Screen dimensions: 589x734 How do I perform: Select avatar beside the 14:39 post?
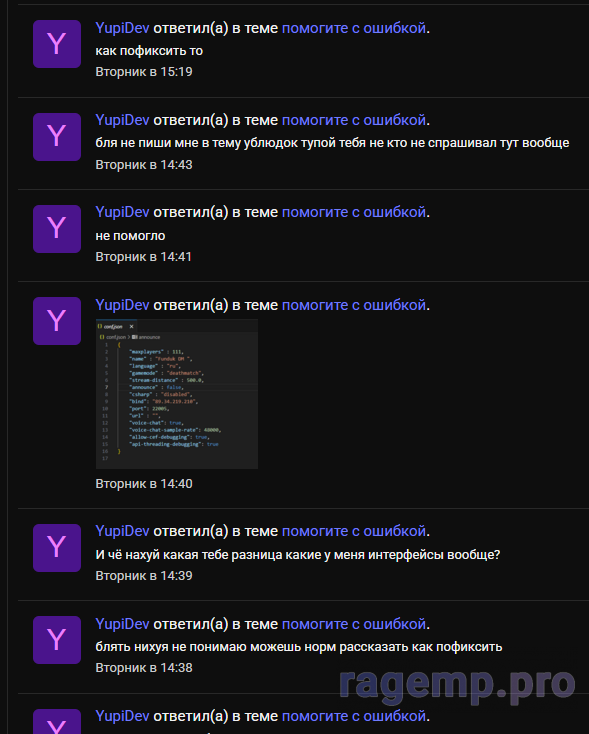click(x=57, y=548)
